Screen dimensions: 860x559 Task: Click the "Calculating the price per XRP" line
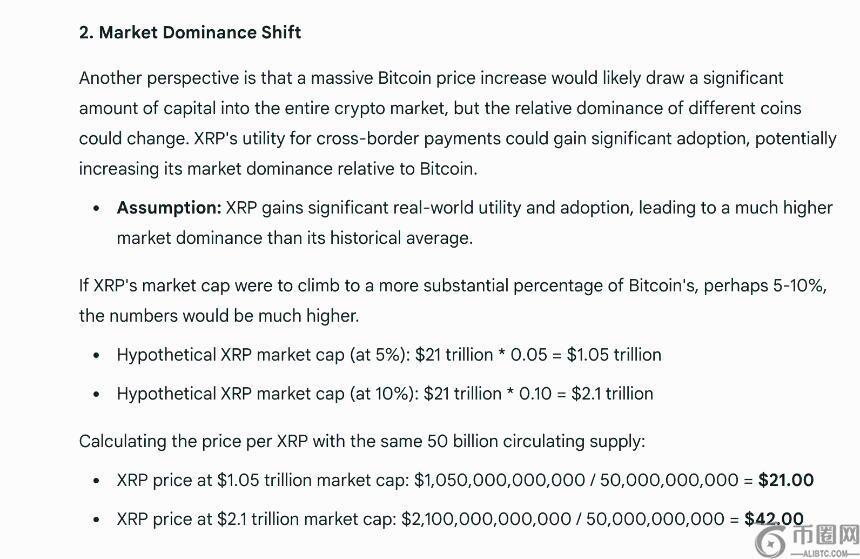pyautogui.click(x=362, y=441)
